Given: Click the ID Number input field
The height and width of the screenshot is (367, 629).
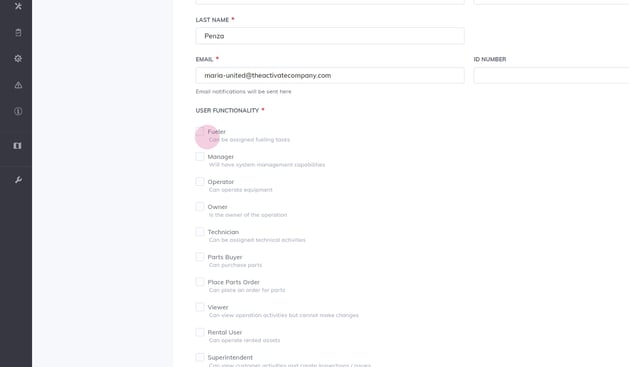Looking at the screenshot, I should (551, 75).
